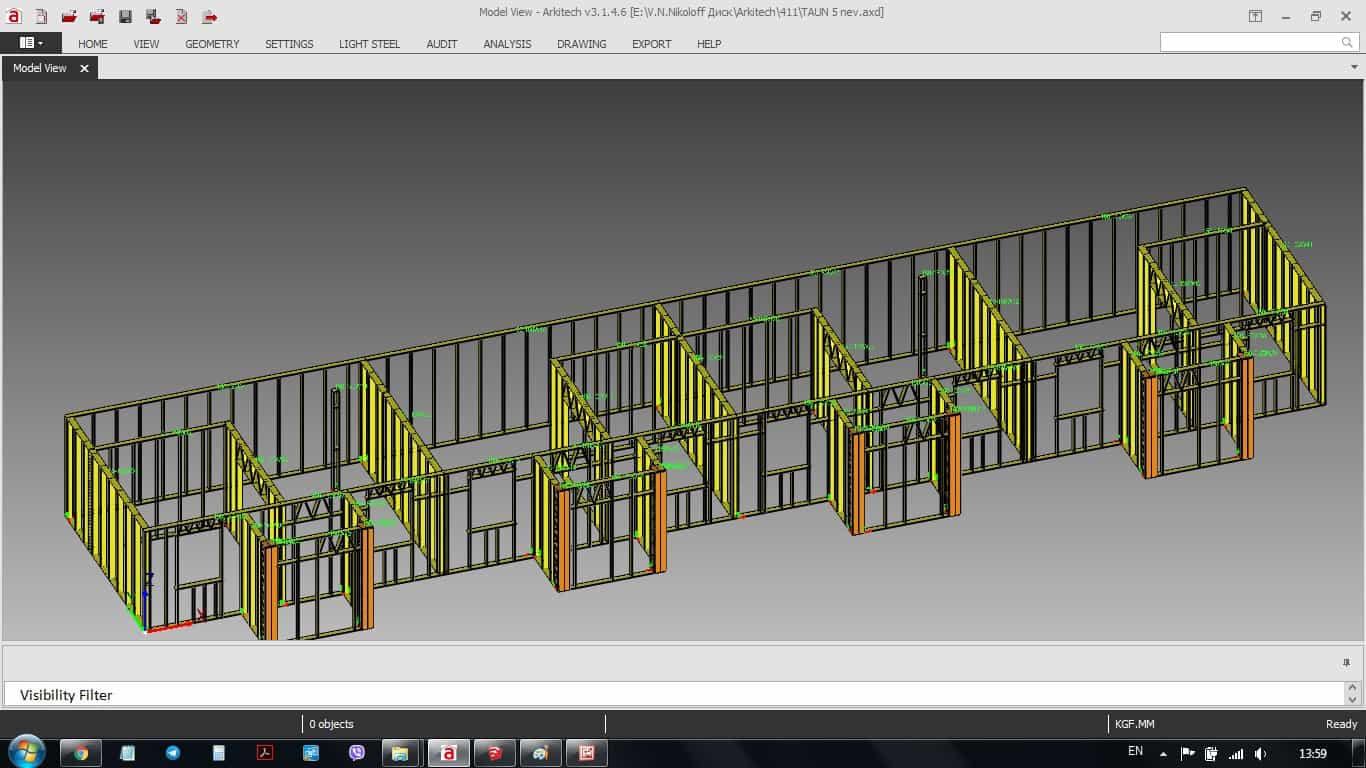
Task: Open Viber from the Windows taskbar
Action: (x=357, y=753)
